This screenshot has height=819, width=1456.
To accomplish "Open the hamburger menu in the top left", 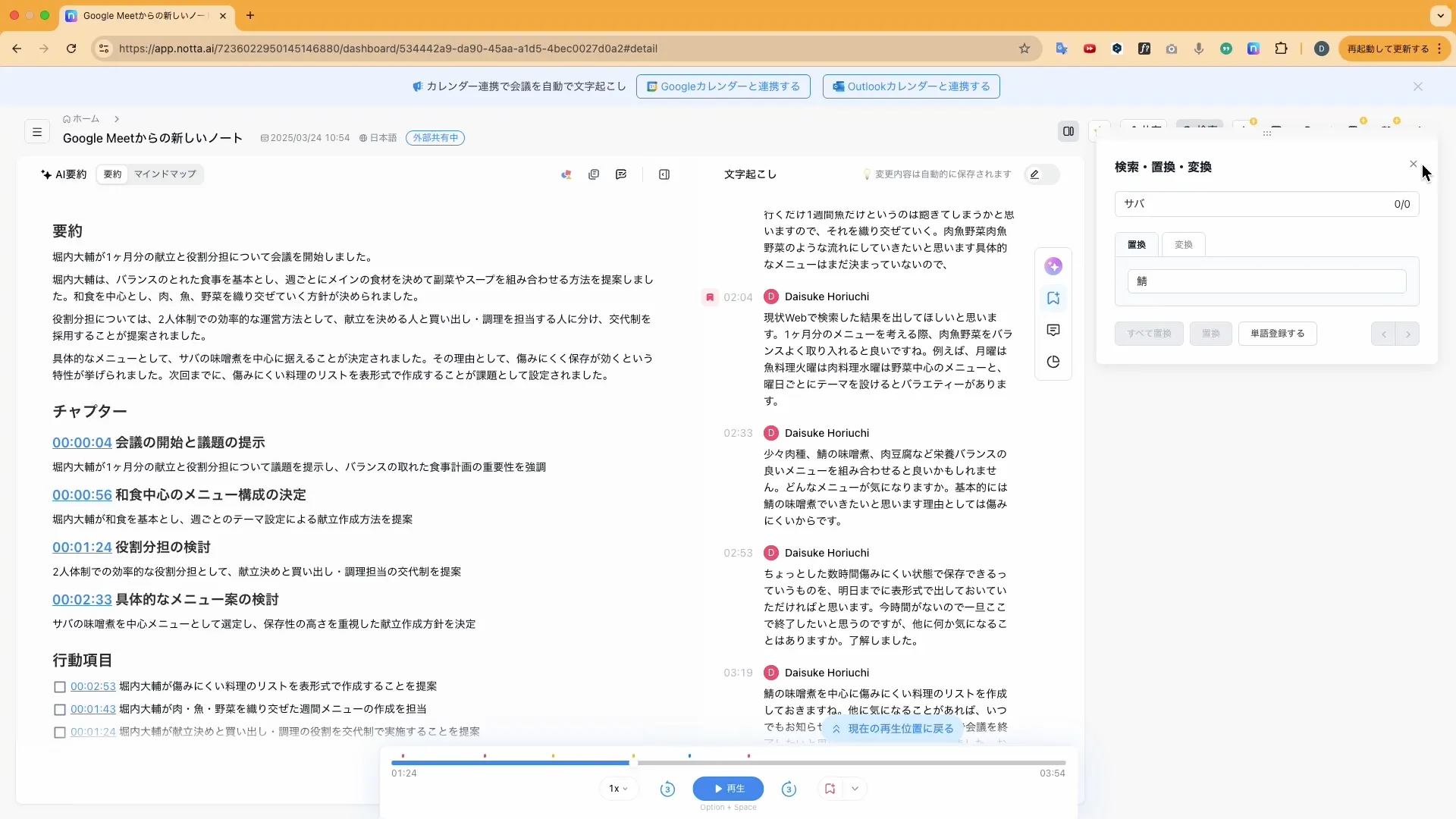I will click(36, 131).
